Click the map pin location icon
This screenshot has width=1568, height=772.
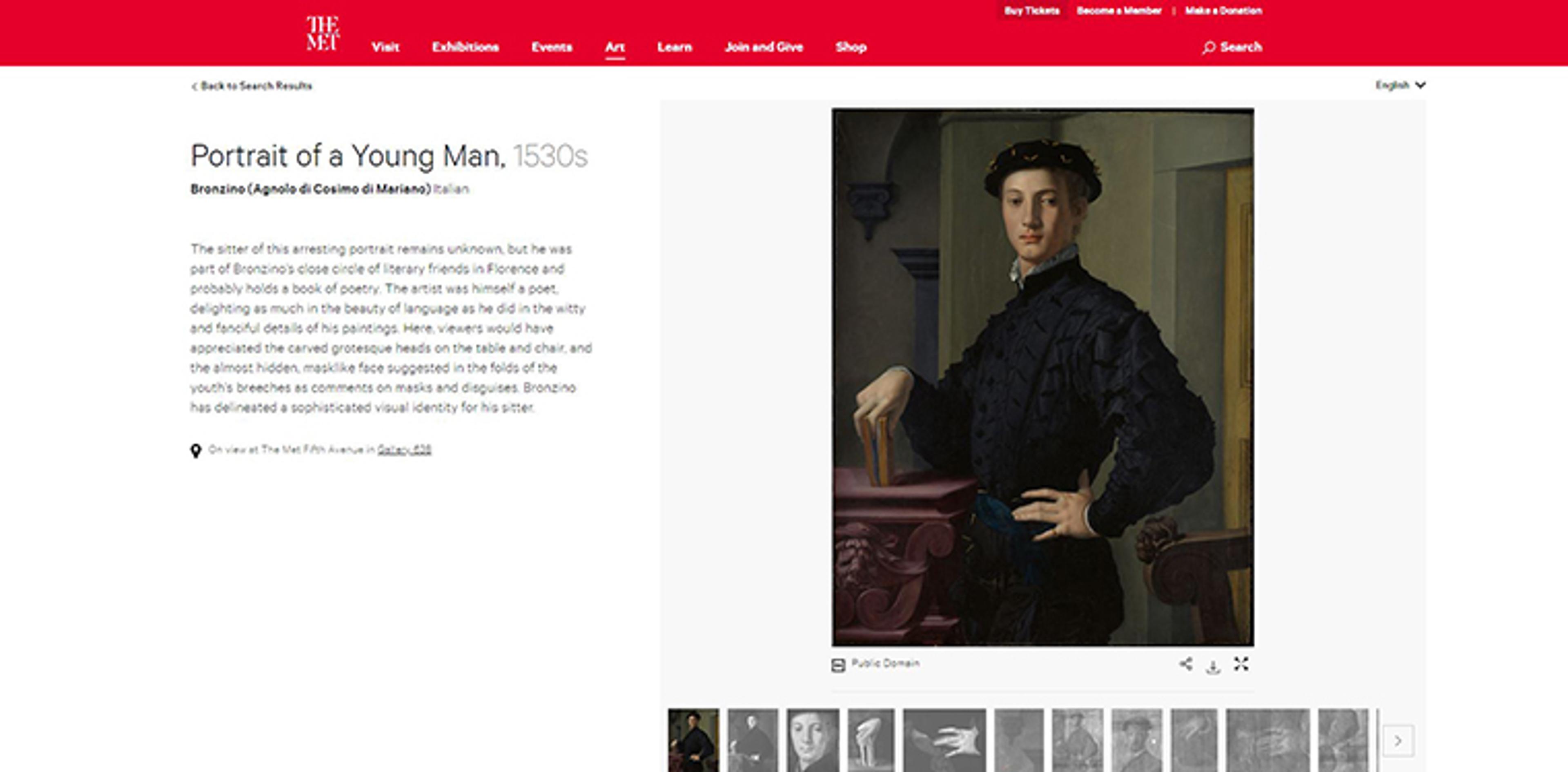pos(196,451)
